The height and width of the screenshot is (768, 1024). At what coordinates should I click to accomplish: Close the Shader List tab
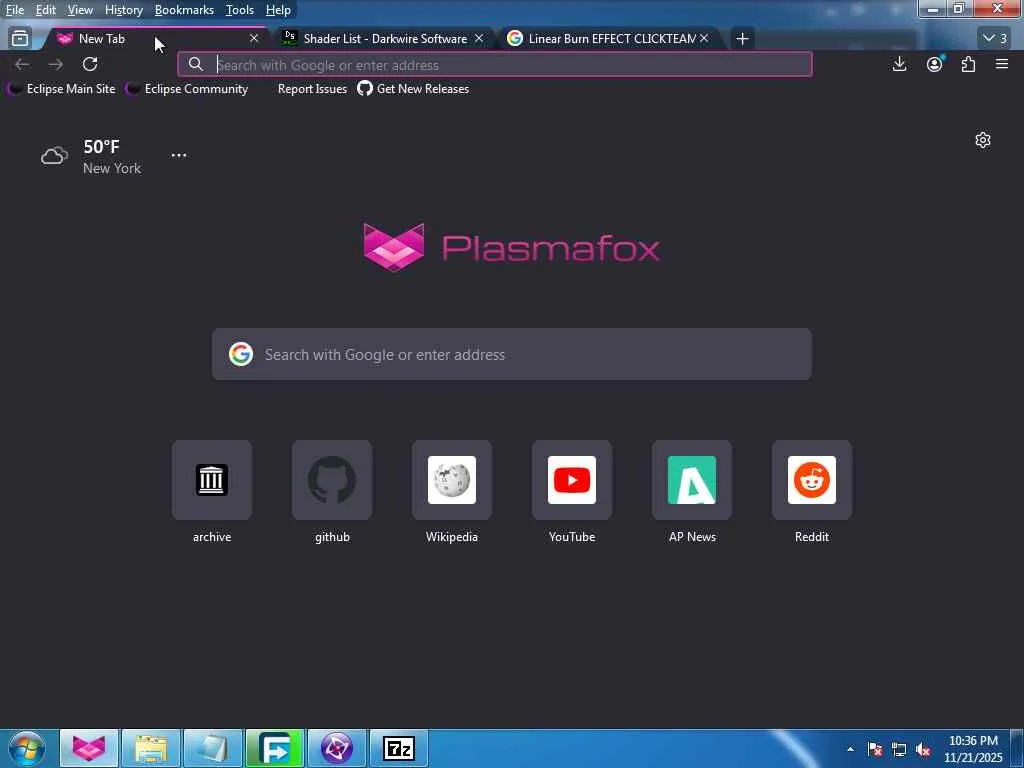[479, 39]
